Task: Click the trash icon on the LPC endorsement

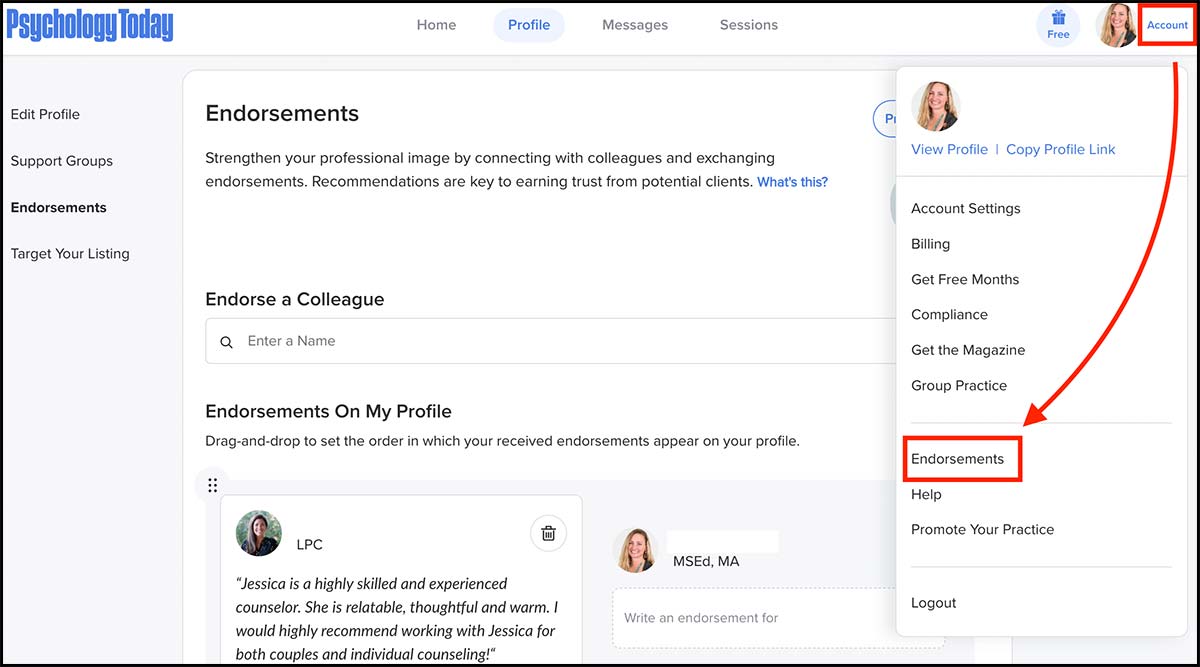Action: coord(548,533)
